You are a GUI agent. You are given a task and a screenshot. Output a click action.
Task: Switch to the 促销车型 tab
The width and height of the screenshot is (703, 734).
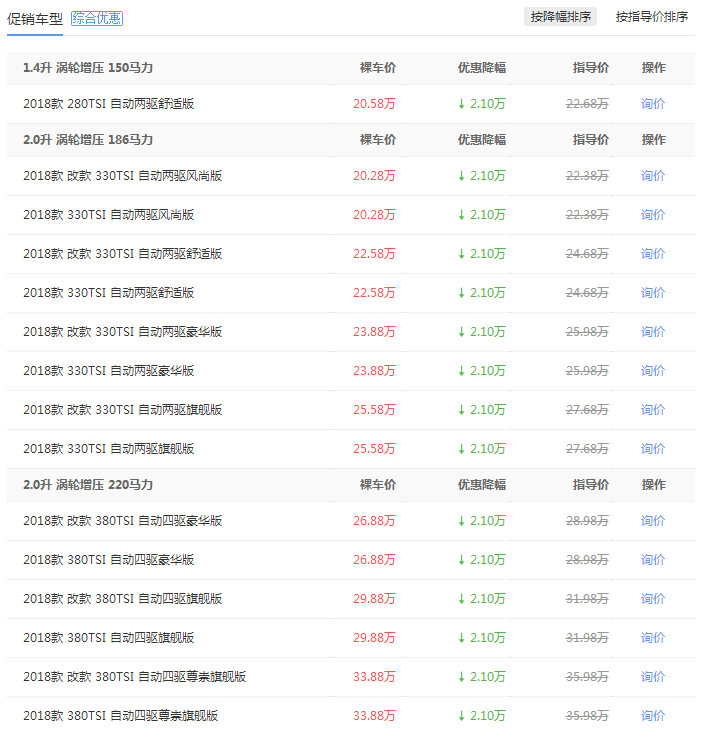tap(35, 18)
